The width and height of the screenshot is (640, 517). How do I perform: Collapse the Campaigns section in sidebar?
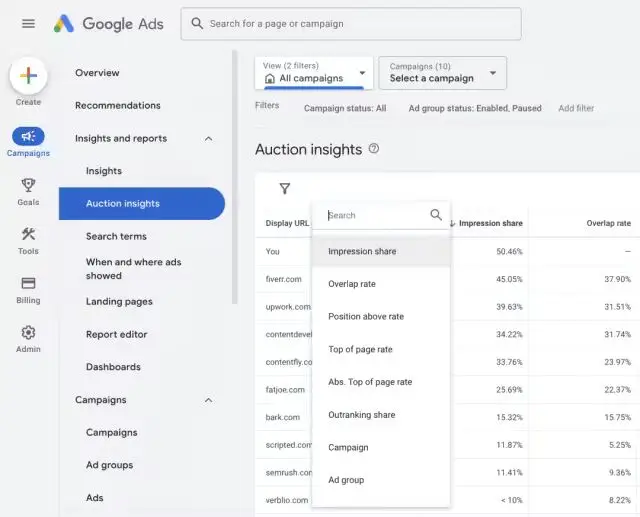pos(208,400)
